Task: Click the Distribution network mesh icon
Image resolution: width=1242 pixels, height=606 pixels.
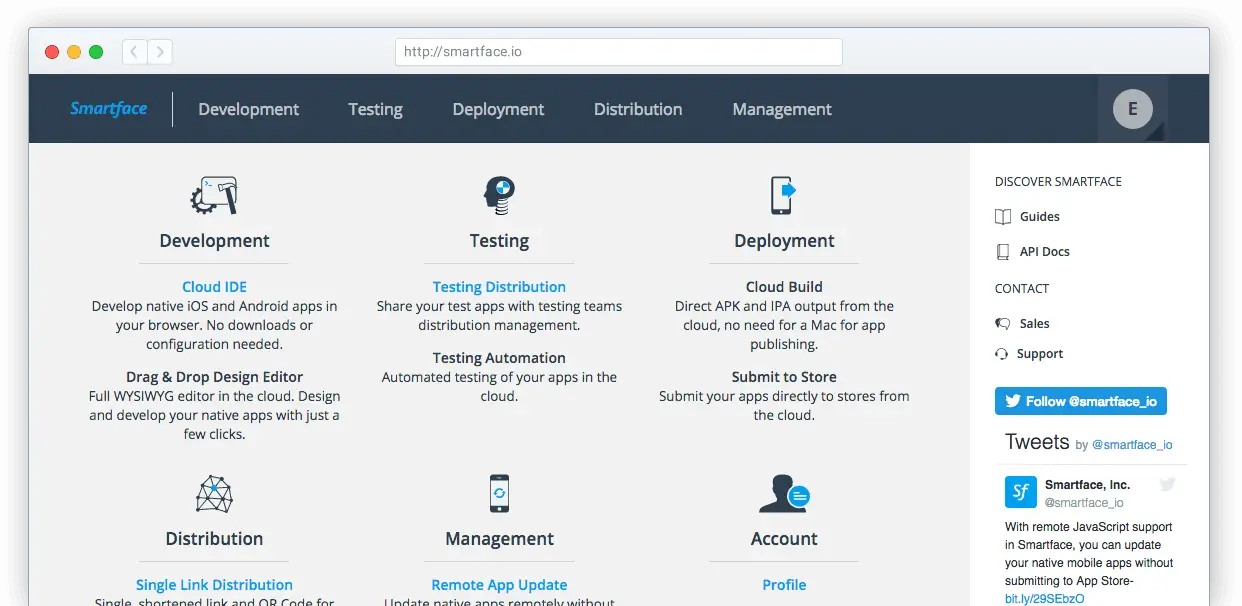Action: tap(214, 493)
